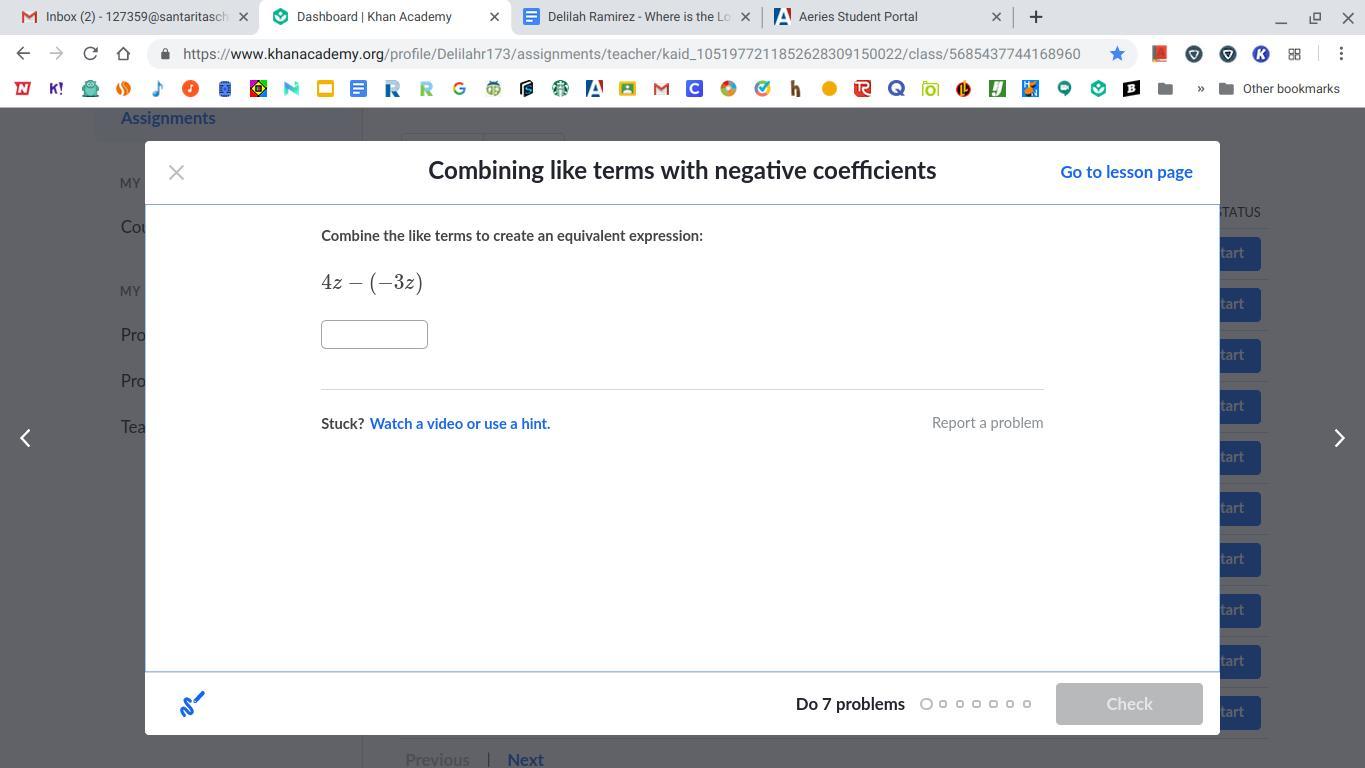Click the purple K extension icon
The image size is (1365, 768).
[1261, 54]
